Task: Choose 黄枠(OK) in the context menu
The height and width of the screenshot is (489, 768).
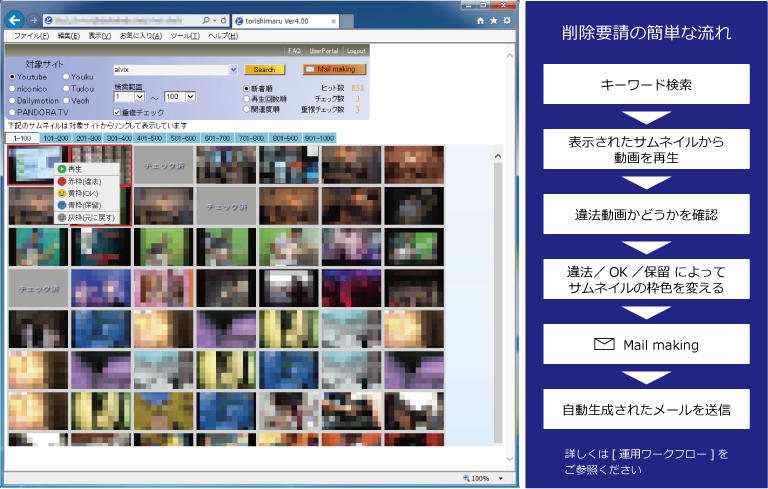Action: [x=86, y=193]
